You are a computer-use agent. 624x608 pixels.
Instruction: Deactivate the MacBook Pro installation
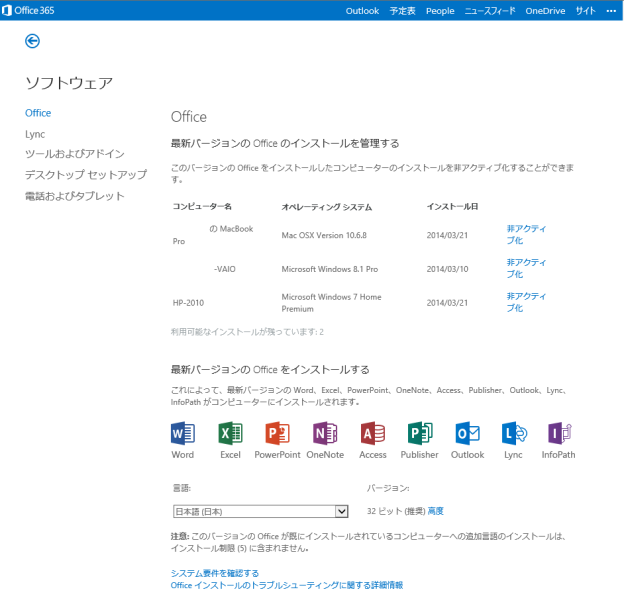(526, 234)
